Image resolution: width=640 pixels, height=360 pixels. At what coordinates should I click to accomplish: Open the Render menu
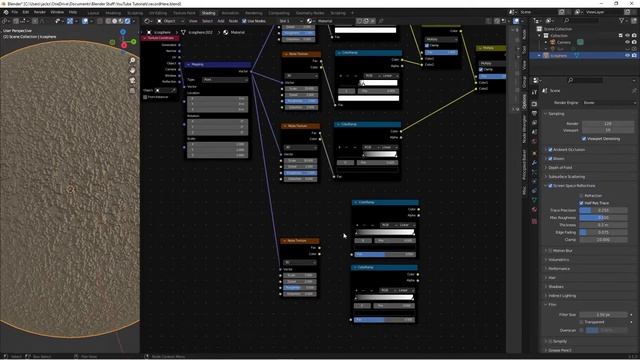pyautogui.click(x=40, y=12)
